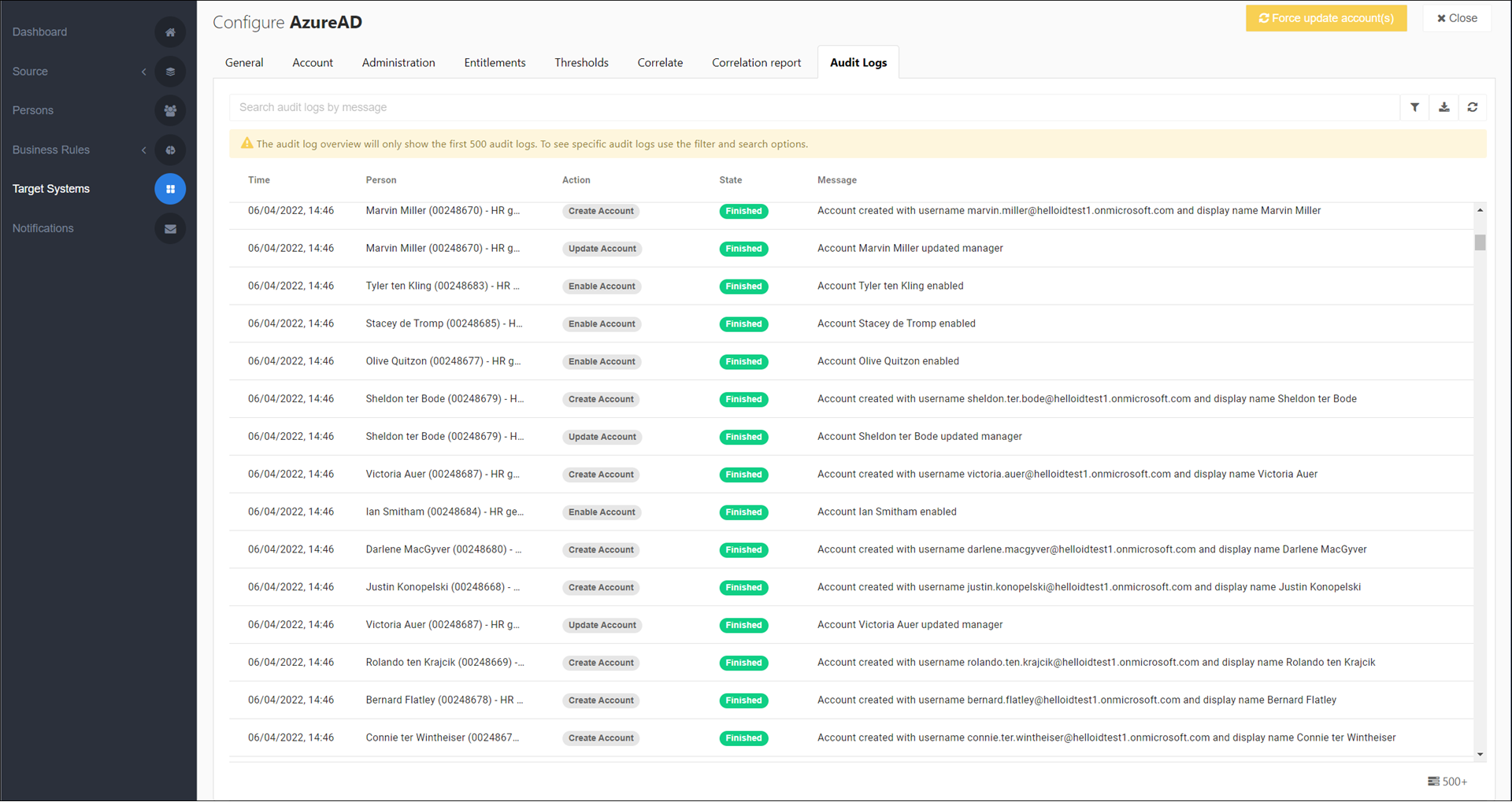
Task: Click scrollbar up arrow of log table
Action: (1480, 210)
